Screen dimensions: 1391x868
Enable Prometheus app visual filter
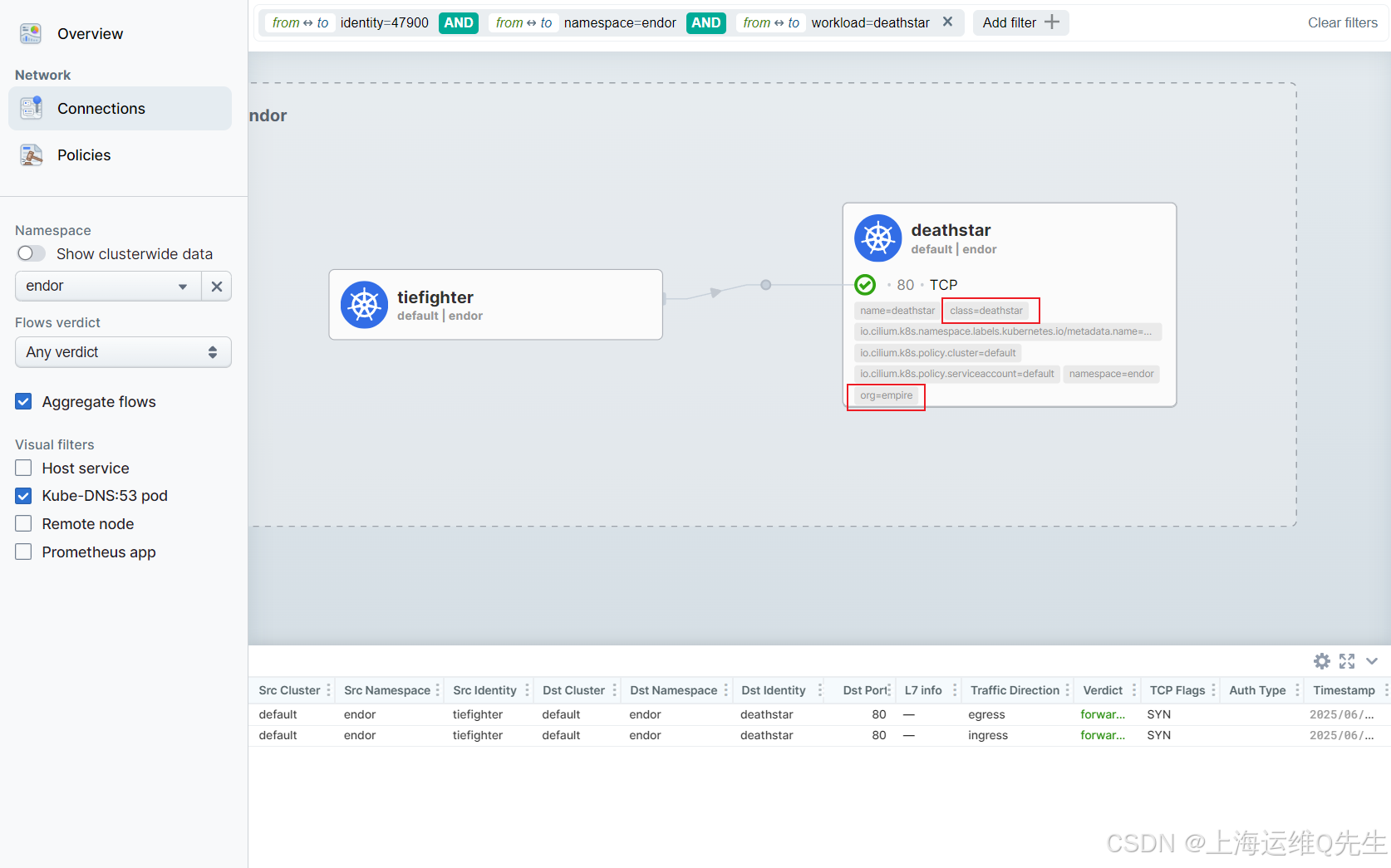23,552
